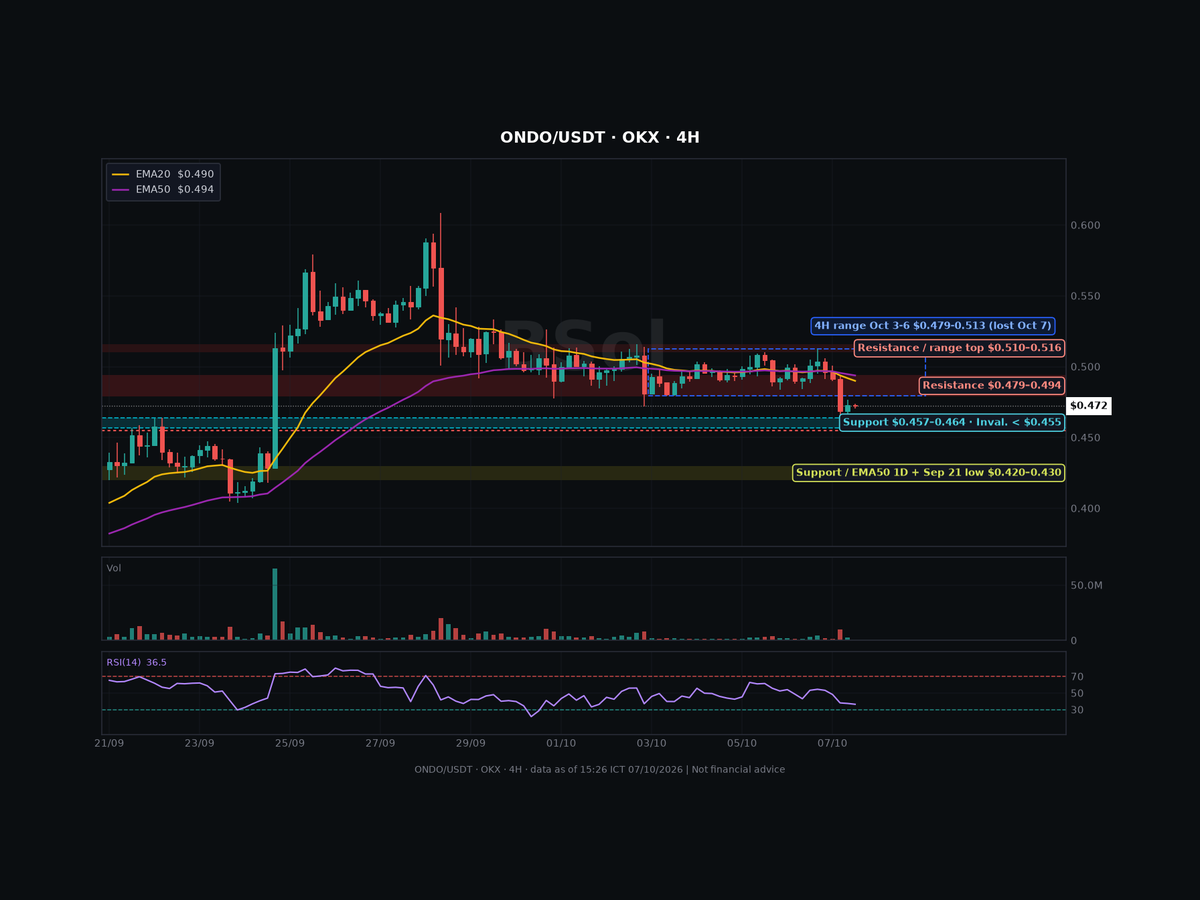Click the large green breakout candle near 25/09
The height and width of the screenshot is (900, 1200).
275,408
